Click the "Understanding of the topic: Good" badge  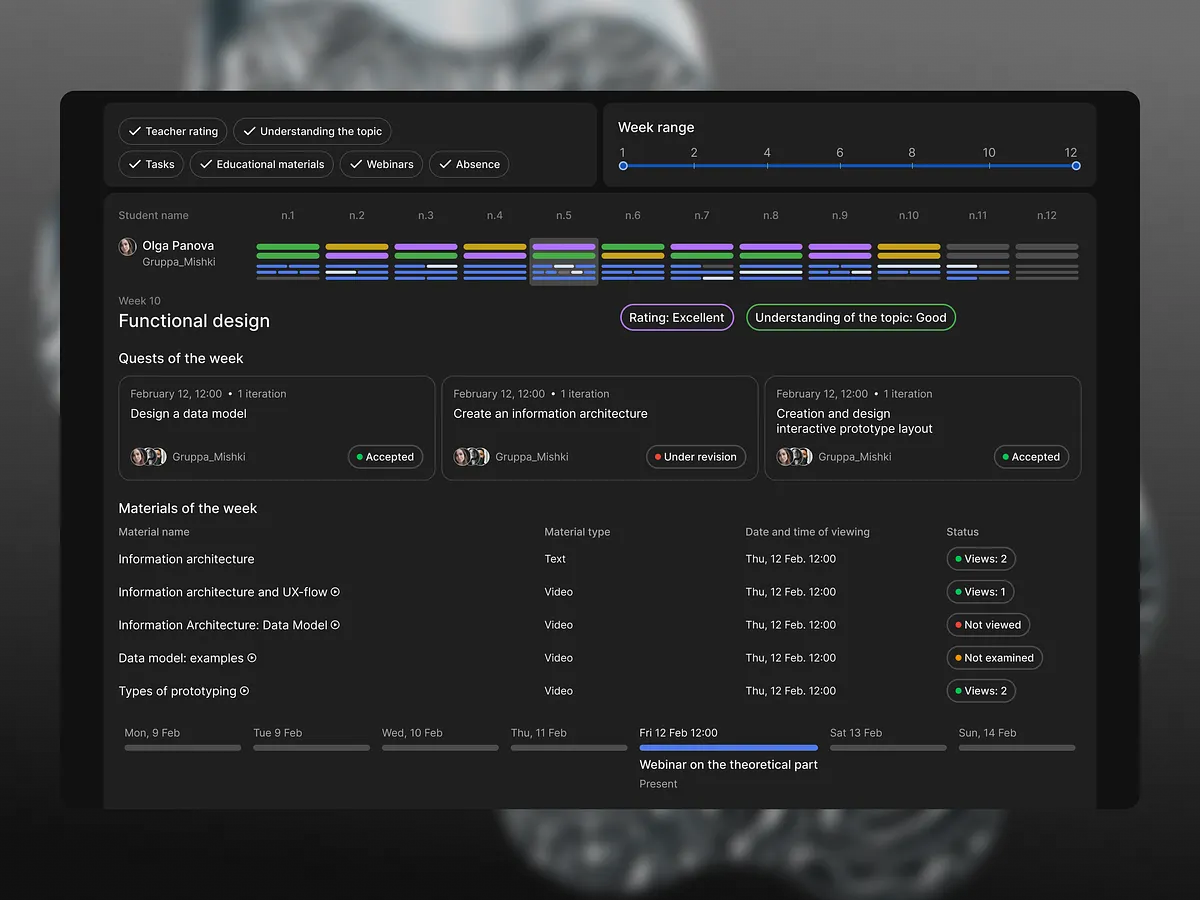[x=851, y=317]
